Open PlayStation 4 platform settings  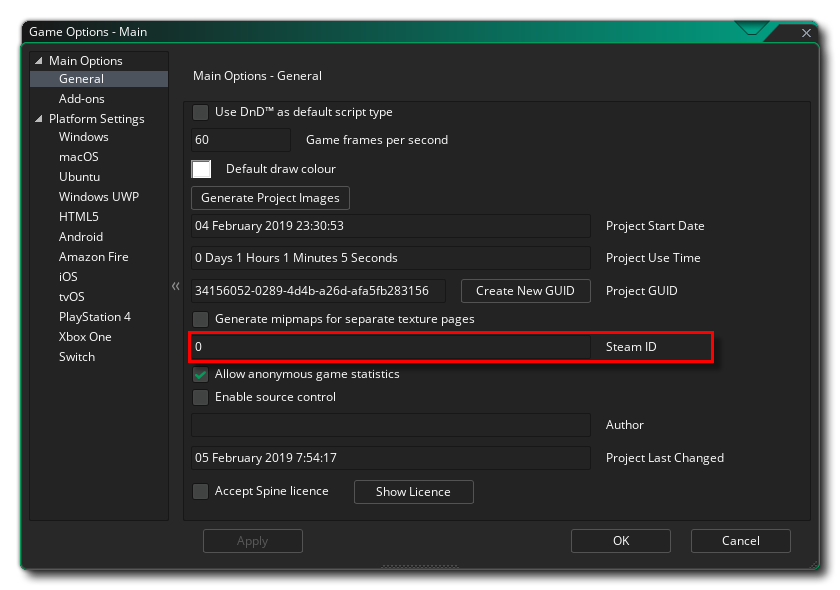pos(95,317)
